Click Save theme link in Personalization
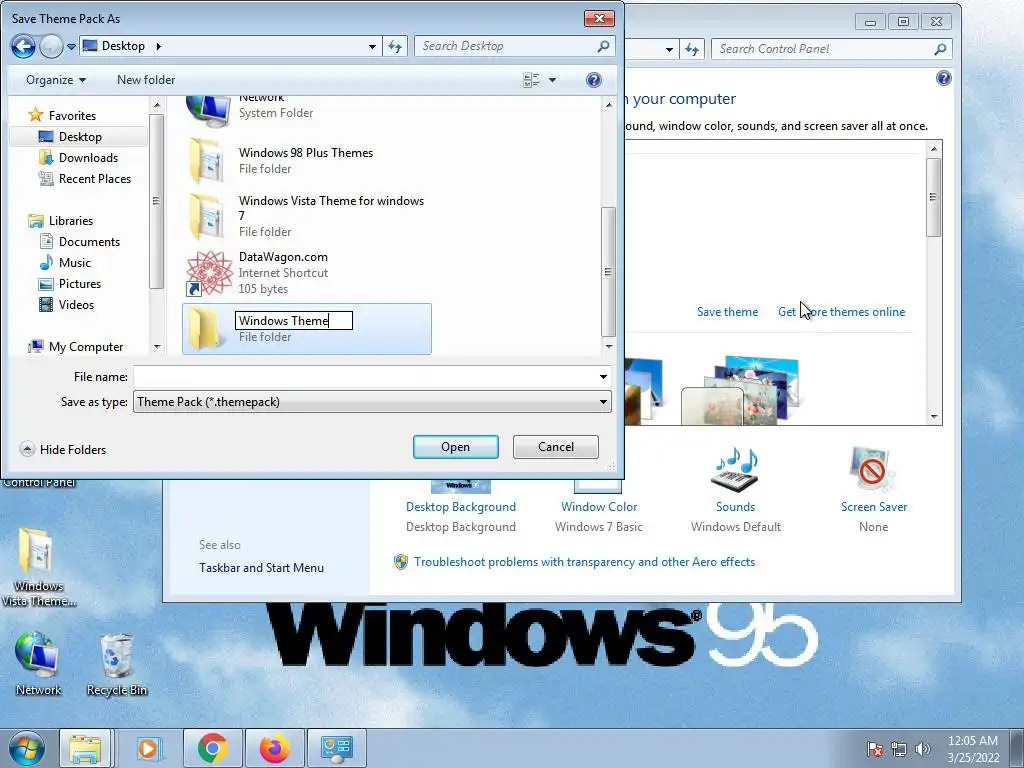 pos(728,312)
